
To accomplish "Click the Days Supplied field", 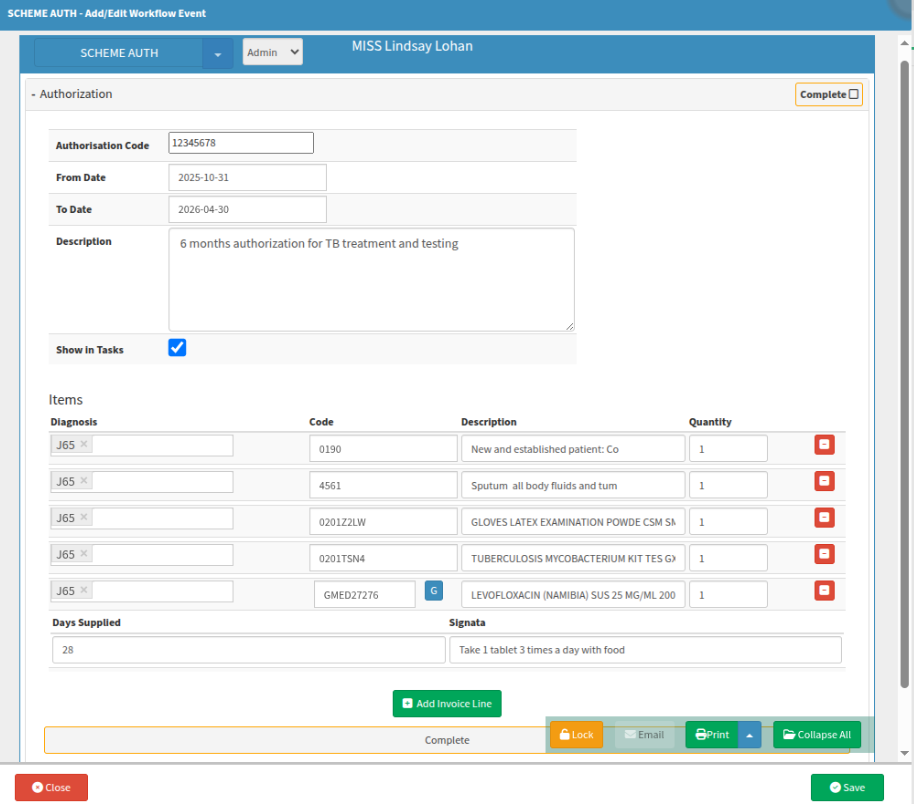I will (249, 649).
